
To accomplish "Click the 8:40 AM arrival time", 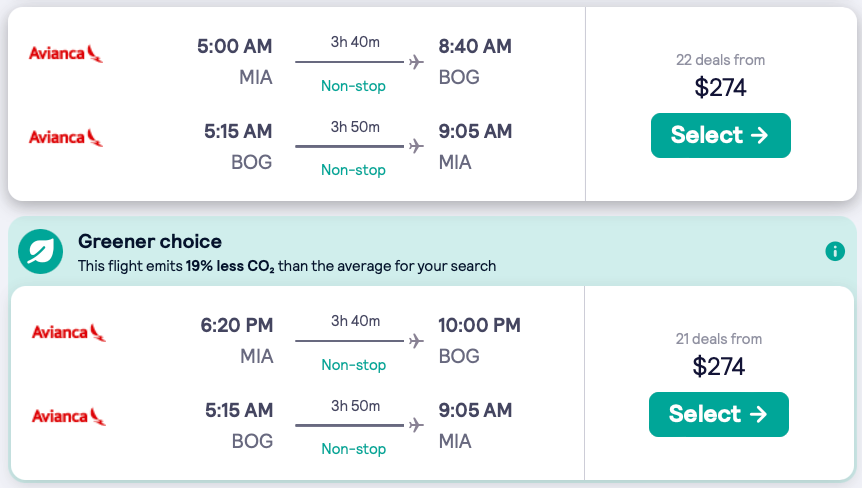I will pyautogui.click(x=475, y=47).
